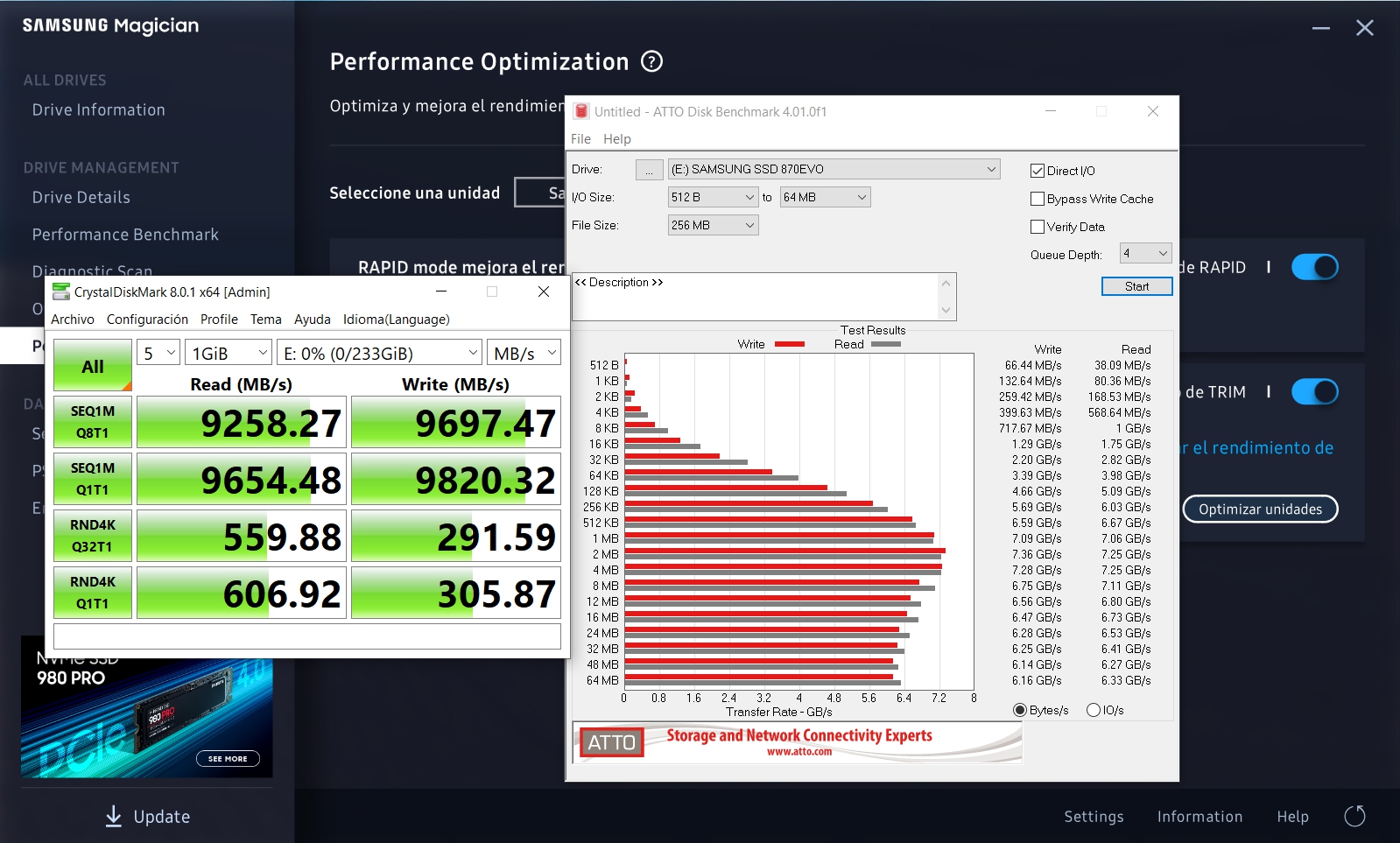This screenshot has width=1400, height=843.
Task: Click the refresh icon in Magician footer
Action: (1354, 816)
